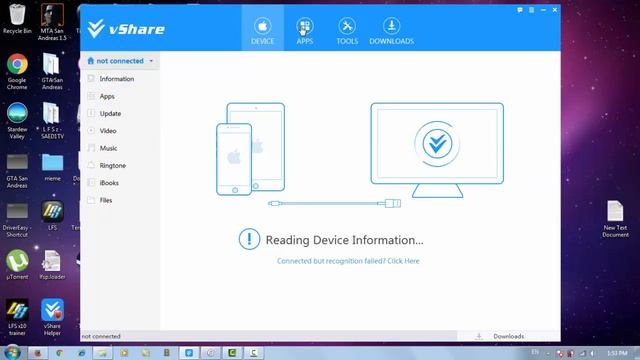This screenshot has width=640, height=360.
Task: Select the LFS desktop icon
Action: click(x=52, y=216)
